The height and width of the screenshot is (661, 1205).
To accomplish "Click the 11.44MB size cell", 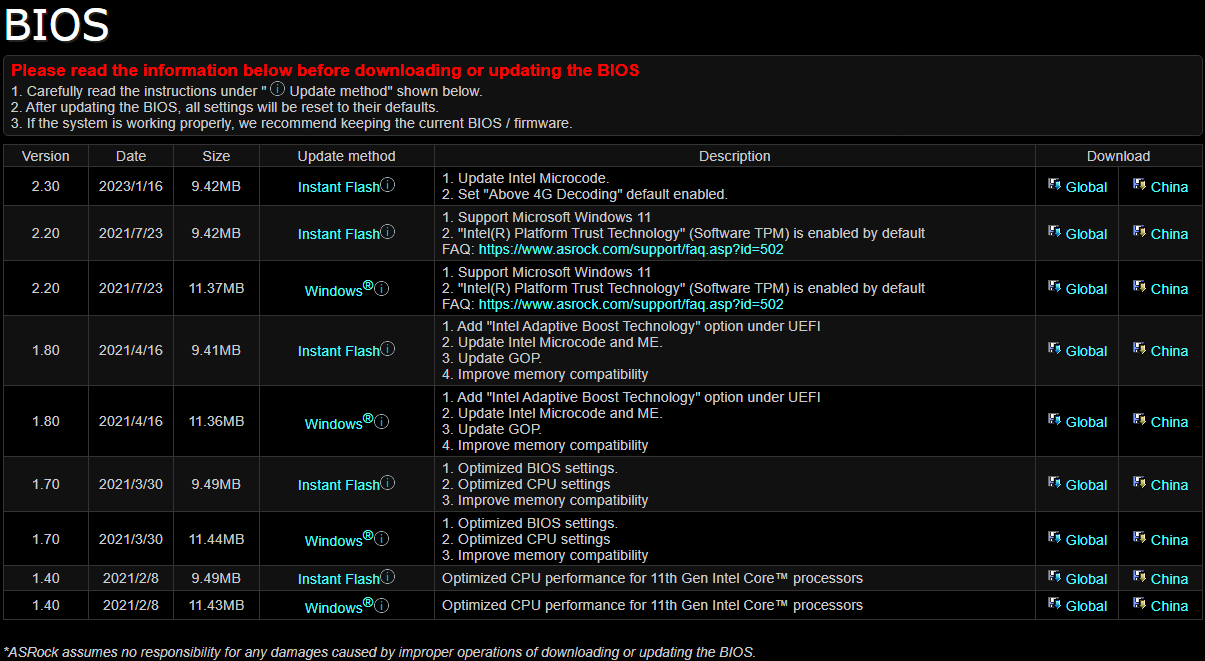I will pyautogui.click(x=216, y=539).
